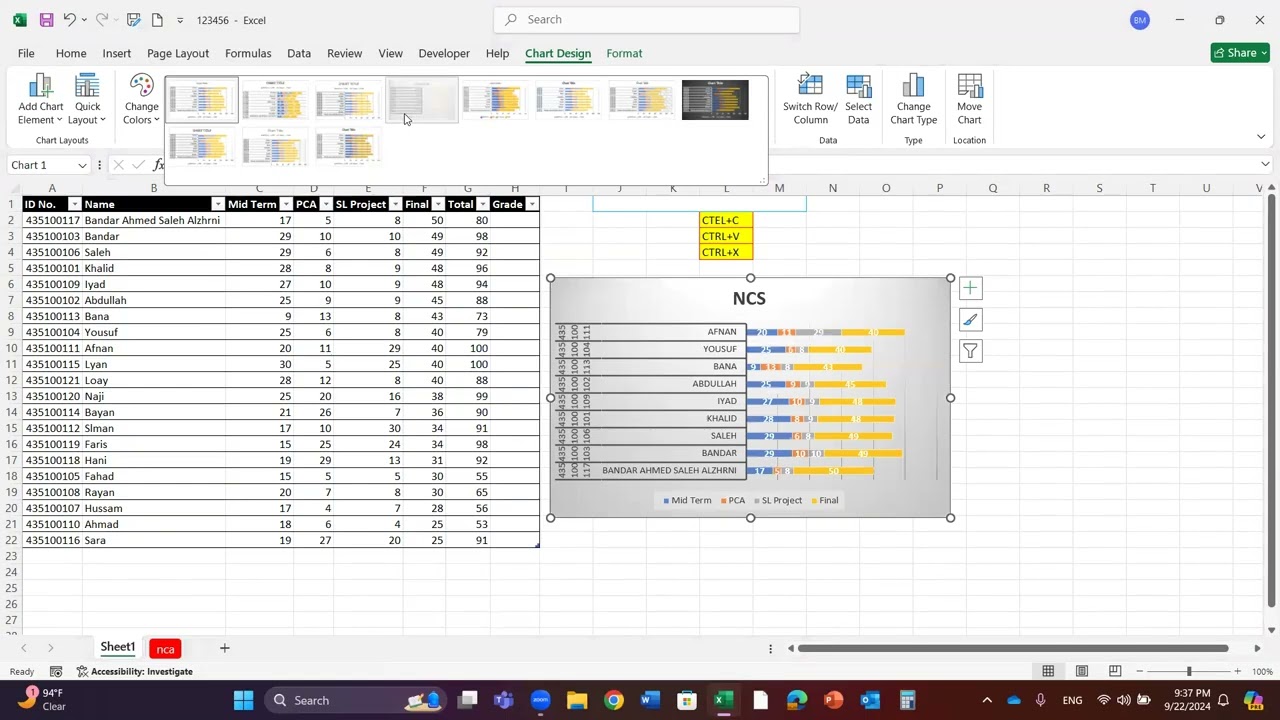Open Zoom from taskbar

coord(540,700)
